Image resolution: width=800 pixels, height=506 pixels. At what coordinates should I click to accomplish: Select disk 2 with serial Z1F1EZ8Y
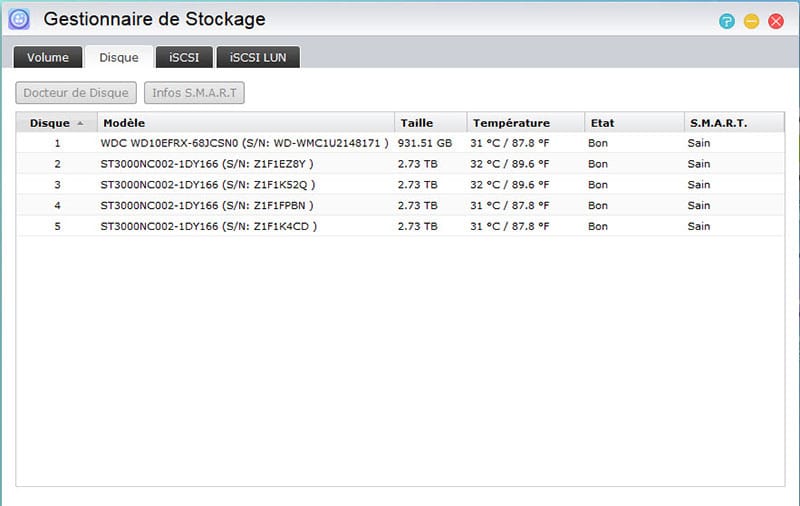[x=400, y=164]
